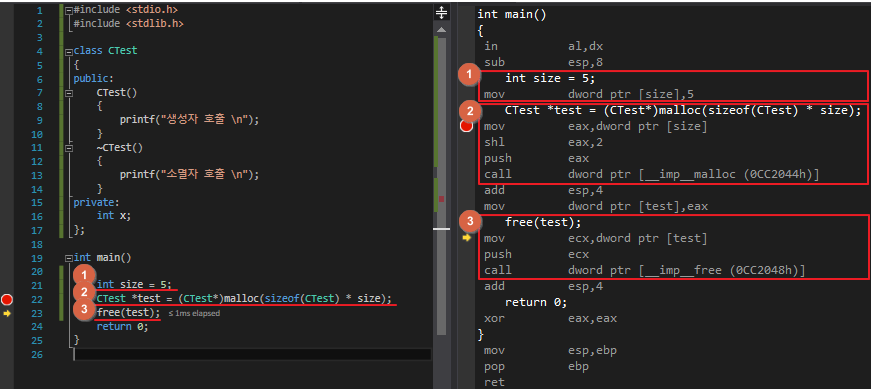
Task: Click the red breakpoint marker in the scrollbar
Action: [442, 198]
